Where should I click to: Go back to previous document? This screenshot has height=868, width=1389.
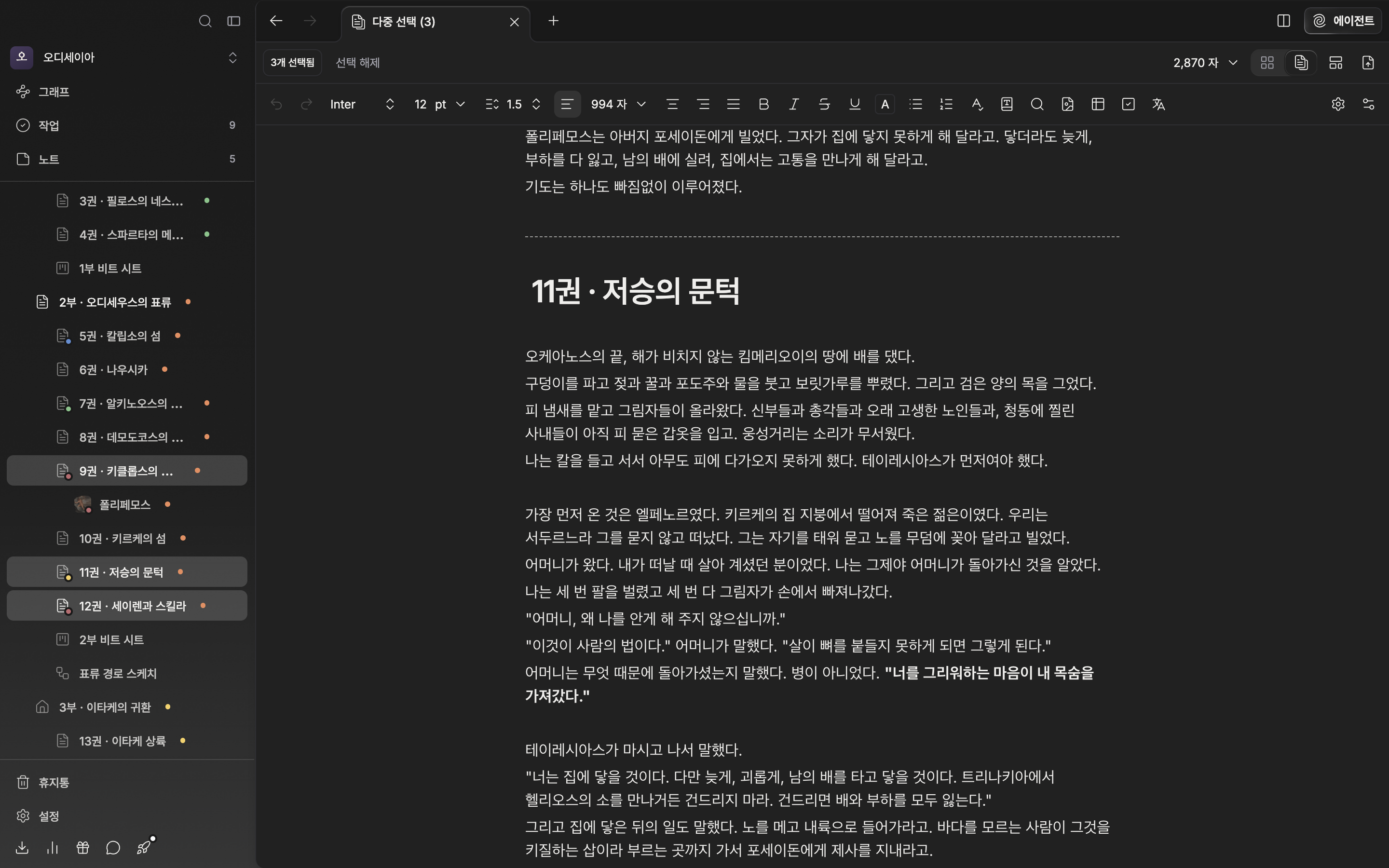click(276, 21)
